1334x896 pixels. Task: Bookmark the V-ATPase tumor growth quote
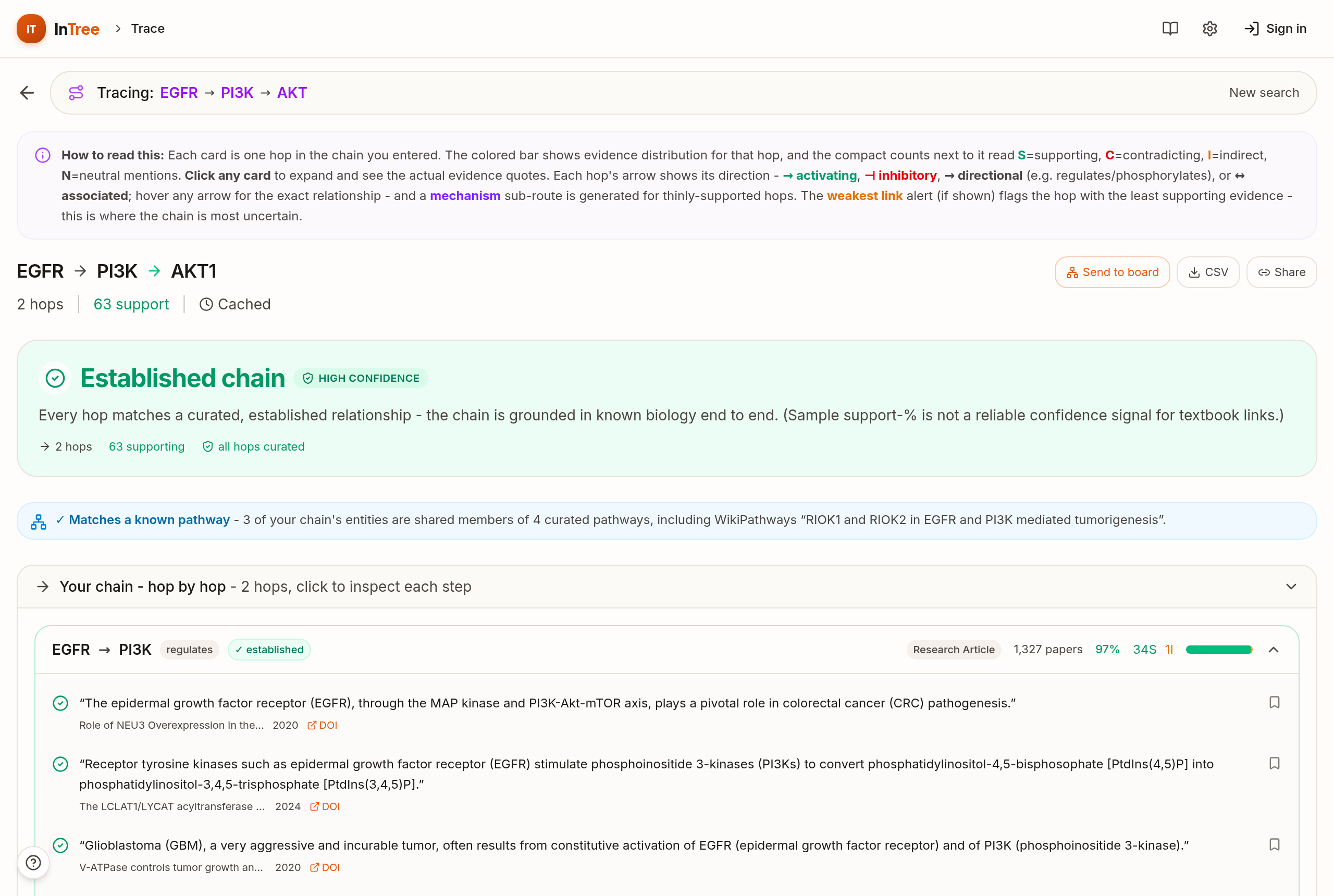[x=1274, y=844]
